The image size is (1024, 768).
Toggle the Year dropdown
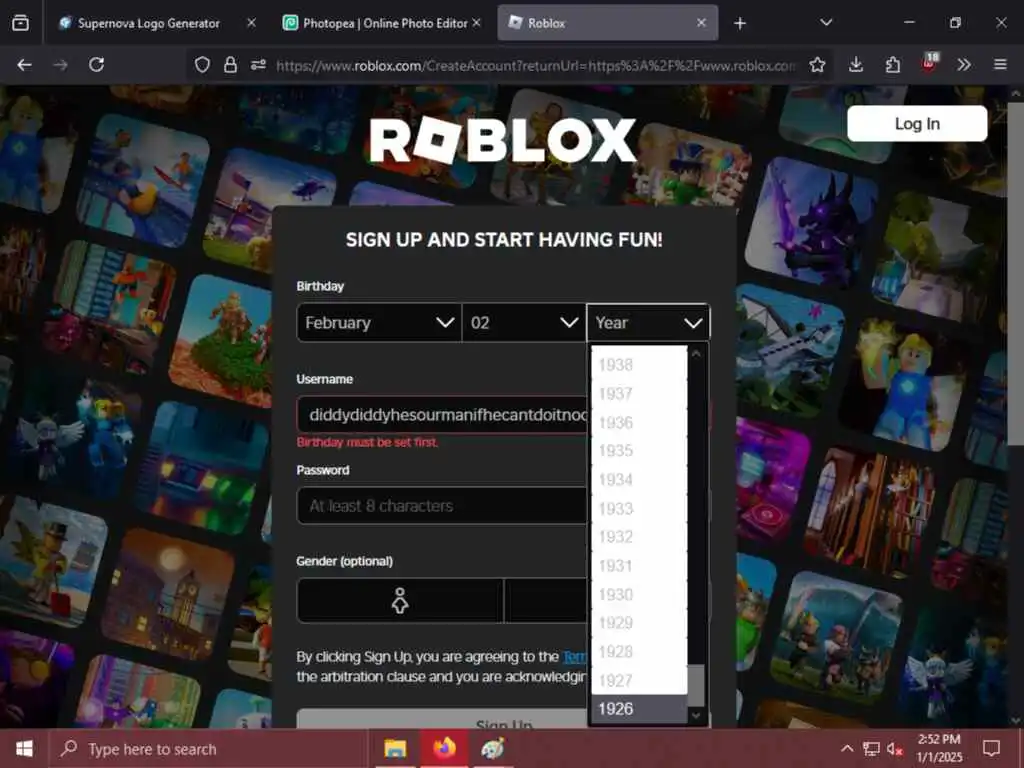[x=648, y=323]
